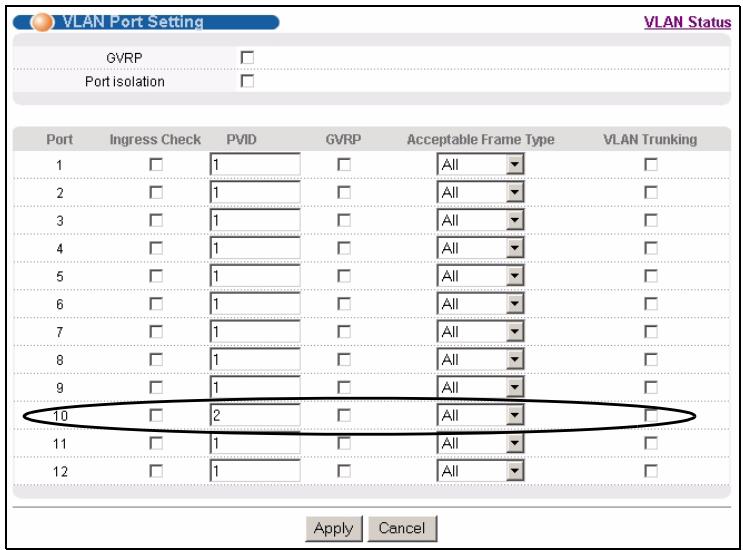
Task: Click the PVID field for port 5
Action: tap(255, 276)
